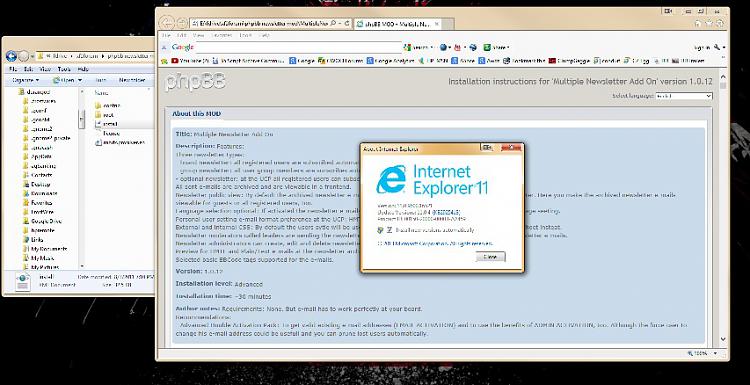The image size is (750, 385).
Task: Click the Internet Explorer logo in dialog
Action: [391, 179]
